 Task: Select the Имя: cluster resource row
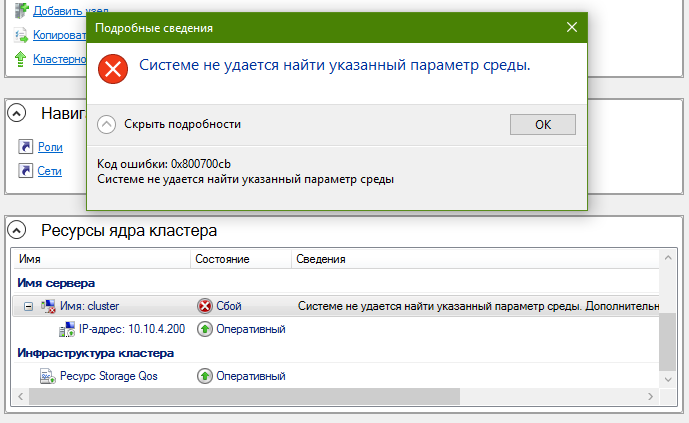pos(336,306)
